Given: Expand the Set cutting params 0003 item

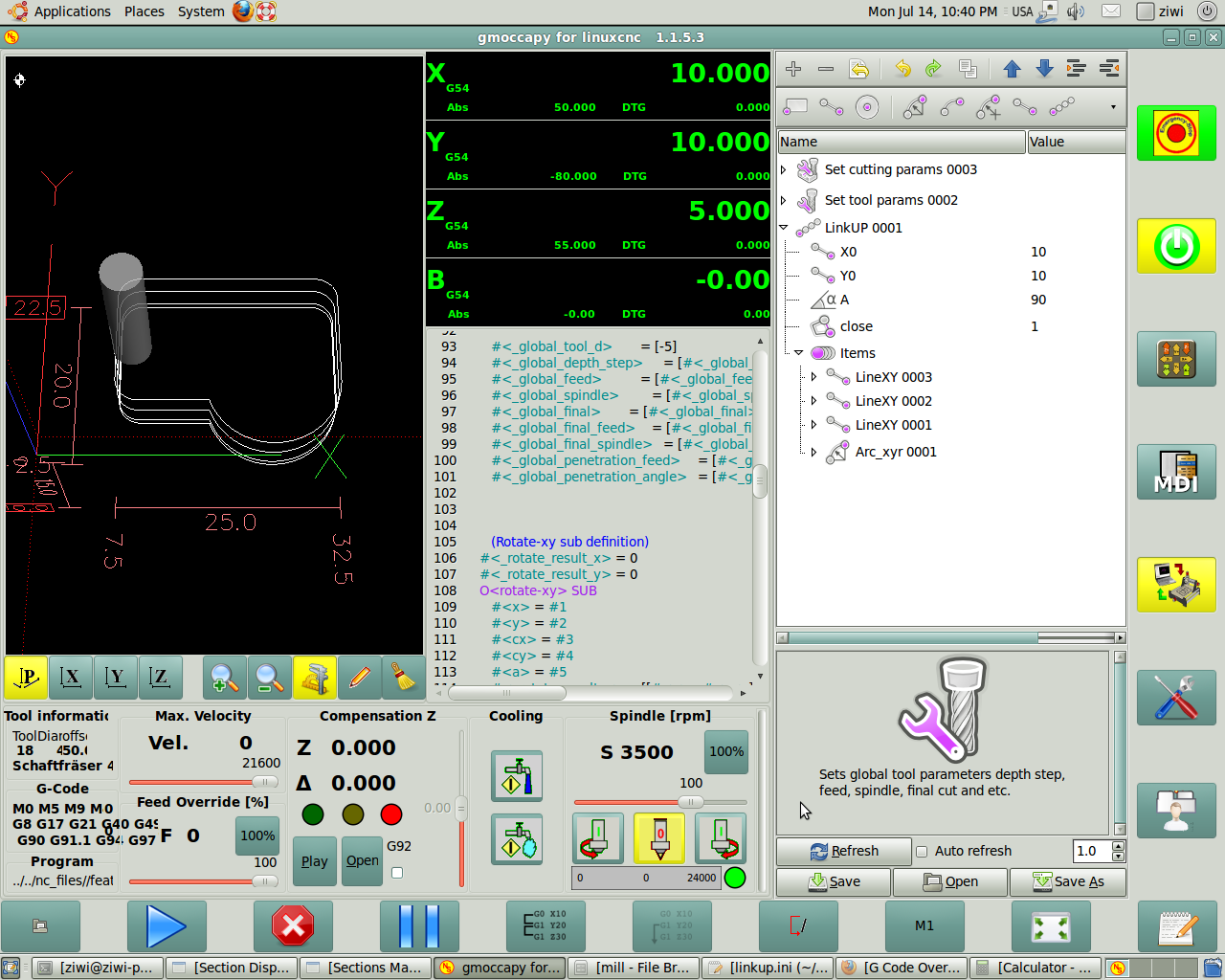Looking at the screenshot, I should coord(784,170).
